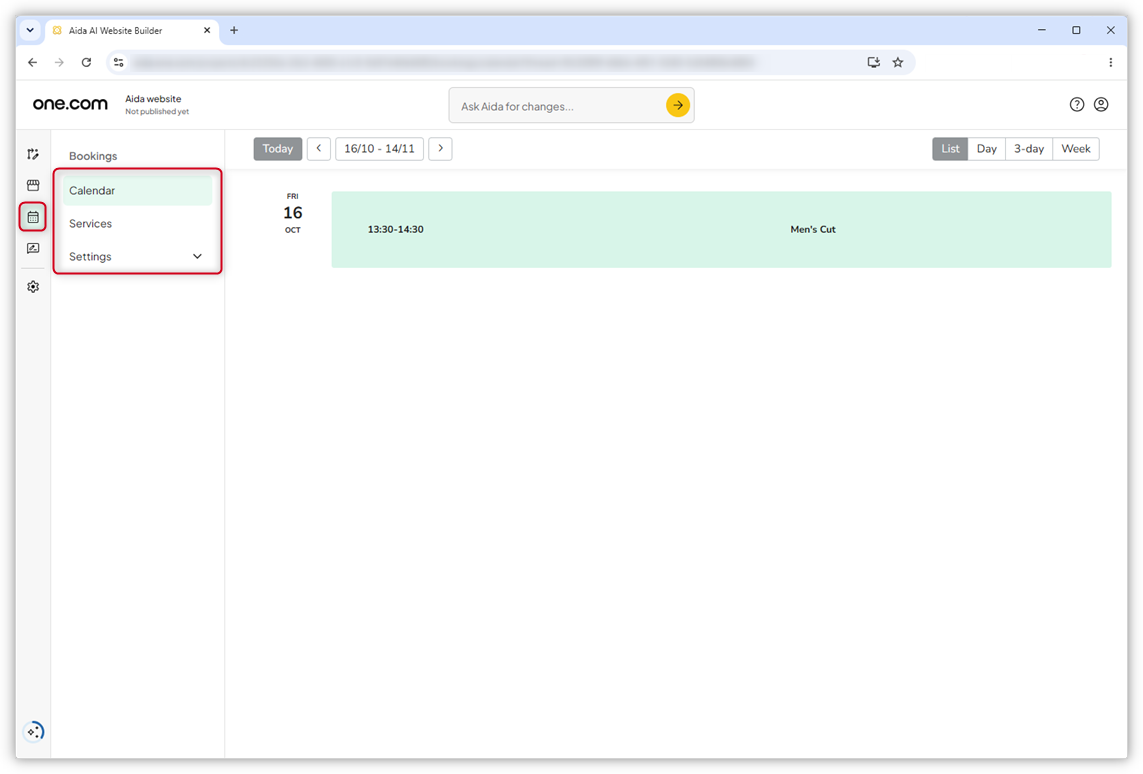Click the 13:30-14:30 booking time
1143x774 pixels.
click(395, 230)
